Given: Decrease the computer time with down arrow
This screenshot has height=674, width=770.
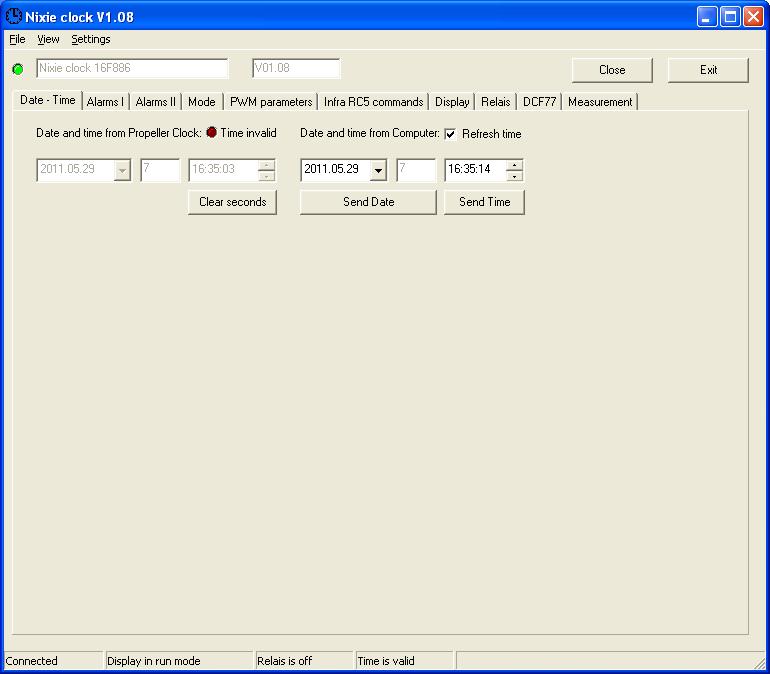Looking at the screenshot, I should pos(514,176).
